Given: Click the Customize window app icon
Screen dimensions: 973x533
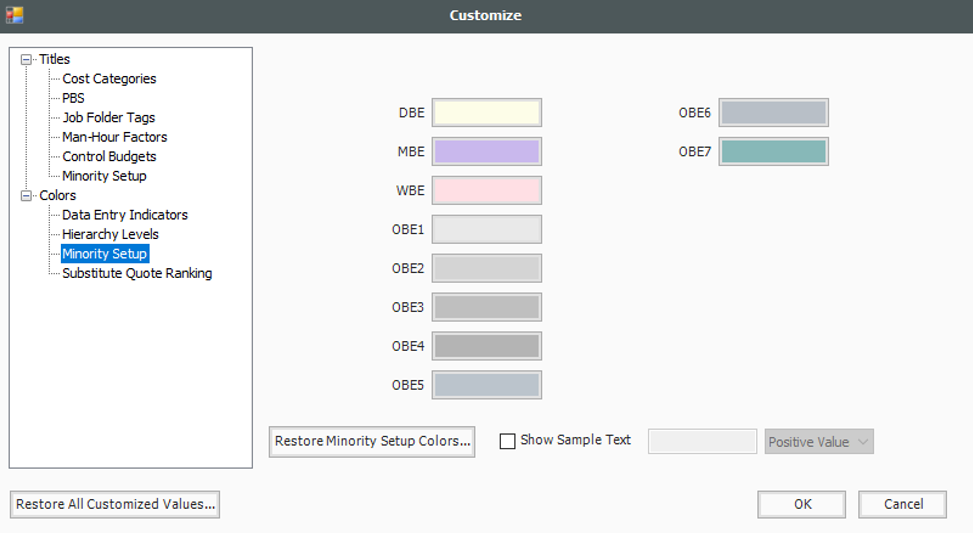Looking at the screenshot, I should tap(14, 15).
